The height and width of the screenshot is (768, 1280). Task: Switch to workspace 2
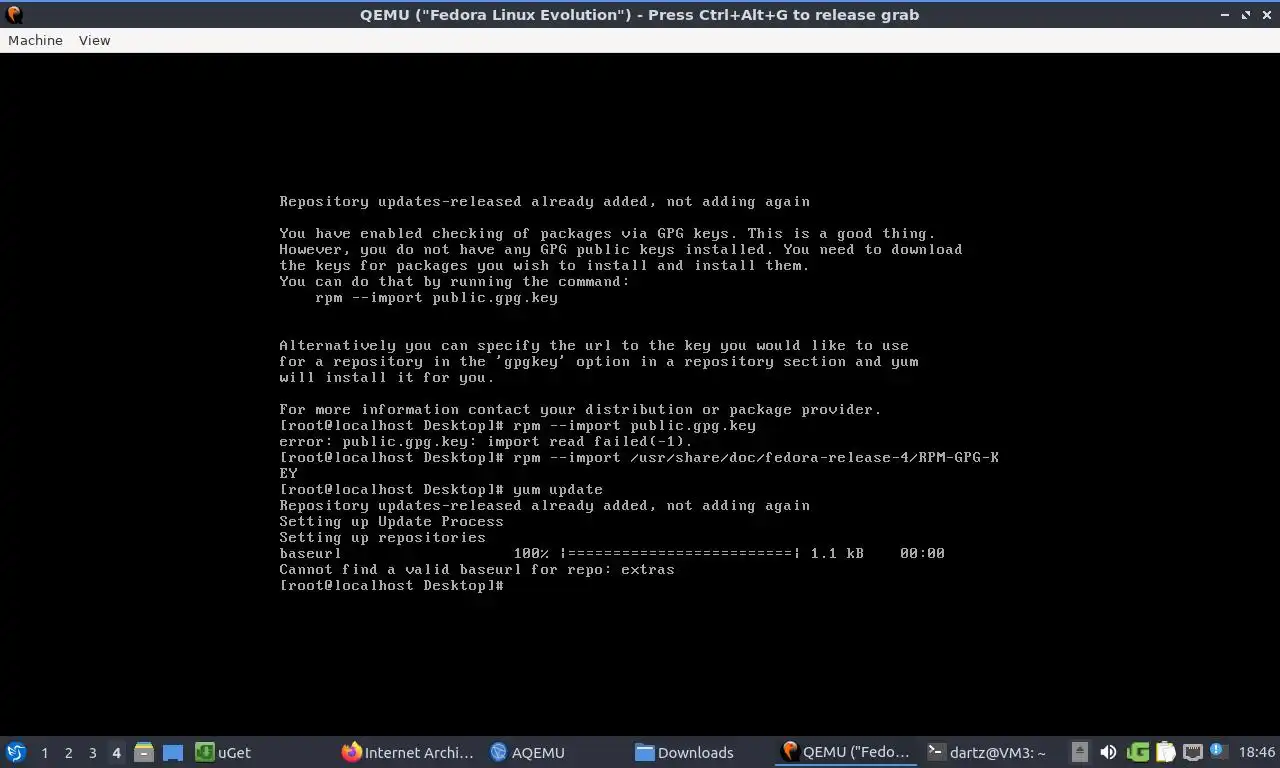68,753
